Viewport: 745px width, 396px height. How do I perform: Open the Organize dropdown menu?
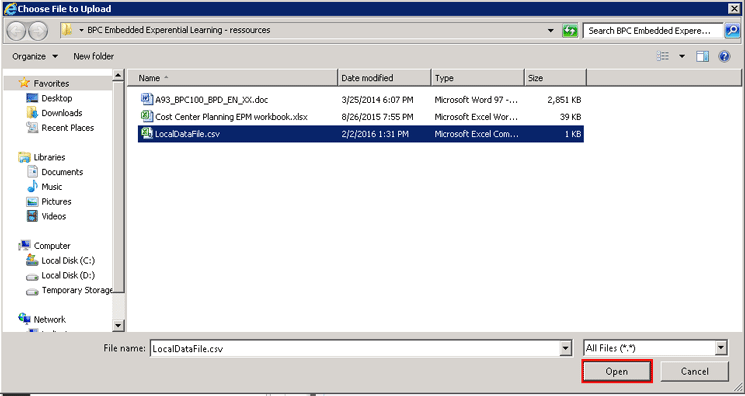35,56
